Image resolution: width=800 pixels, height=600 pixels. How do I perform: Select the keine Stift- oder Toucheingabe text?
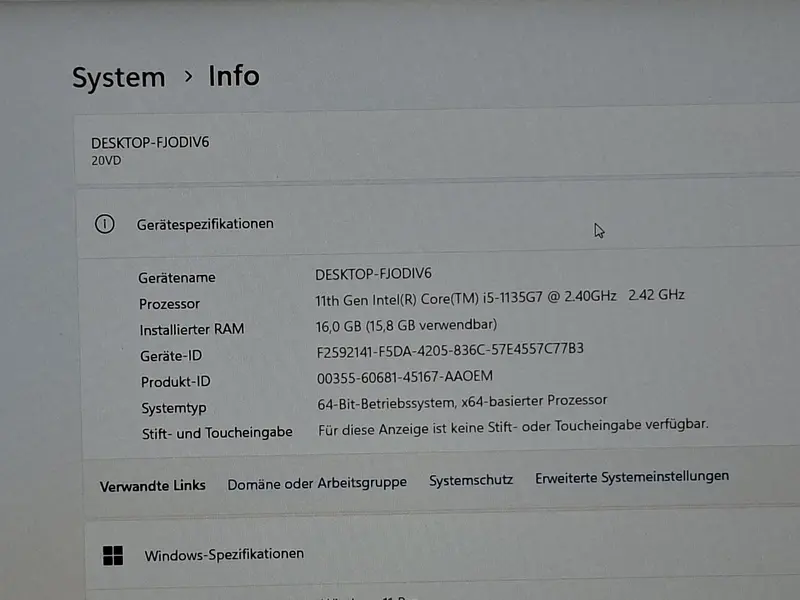513,427
